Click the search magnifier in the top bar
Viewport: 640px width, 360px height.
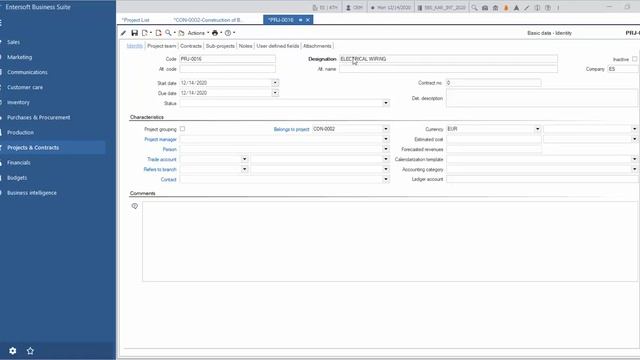474,7
